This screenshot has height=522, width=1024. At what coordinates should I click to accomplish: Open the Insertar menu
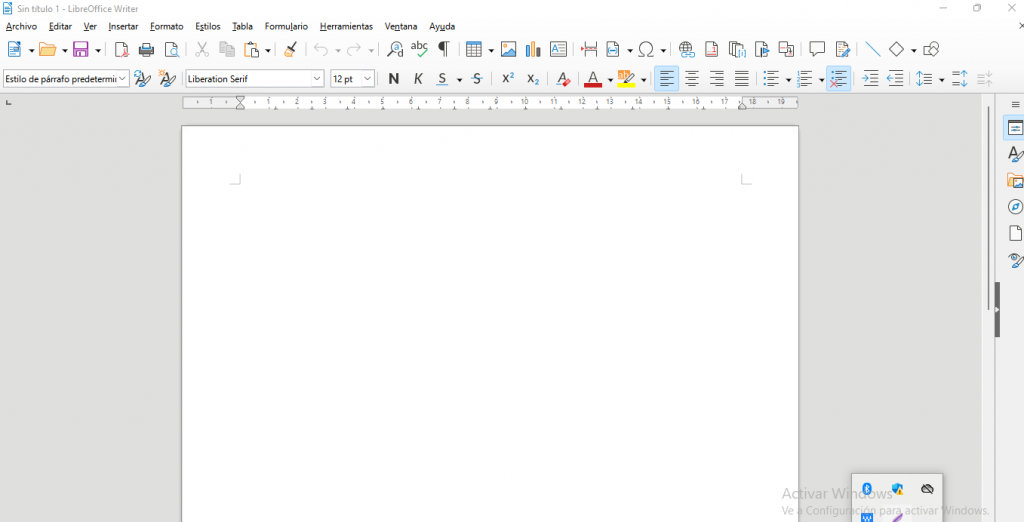(123, 26)
